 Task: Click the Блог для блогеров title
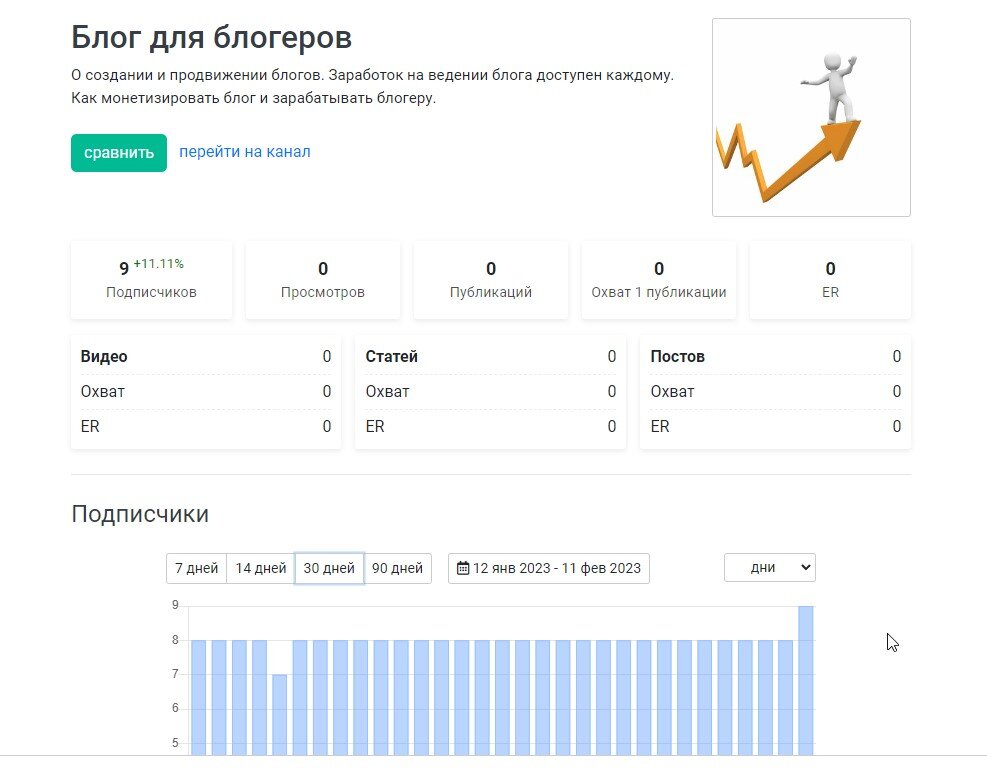[x=212, y=37]
